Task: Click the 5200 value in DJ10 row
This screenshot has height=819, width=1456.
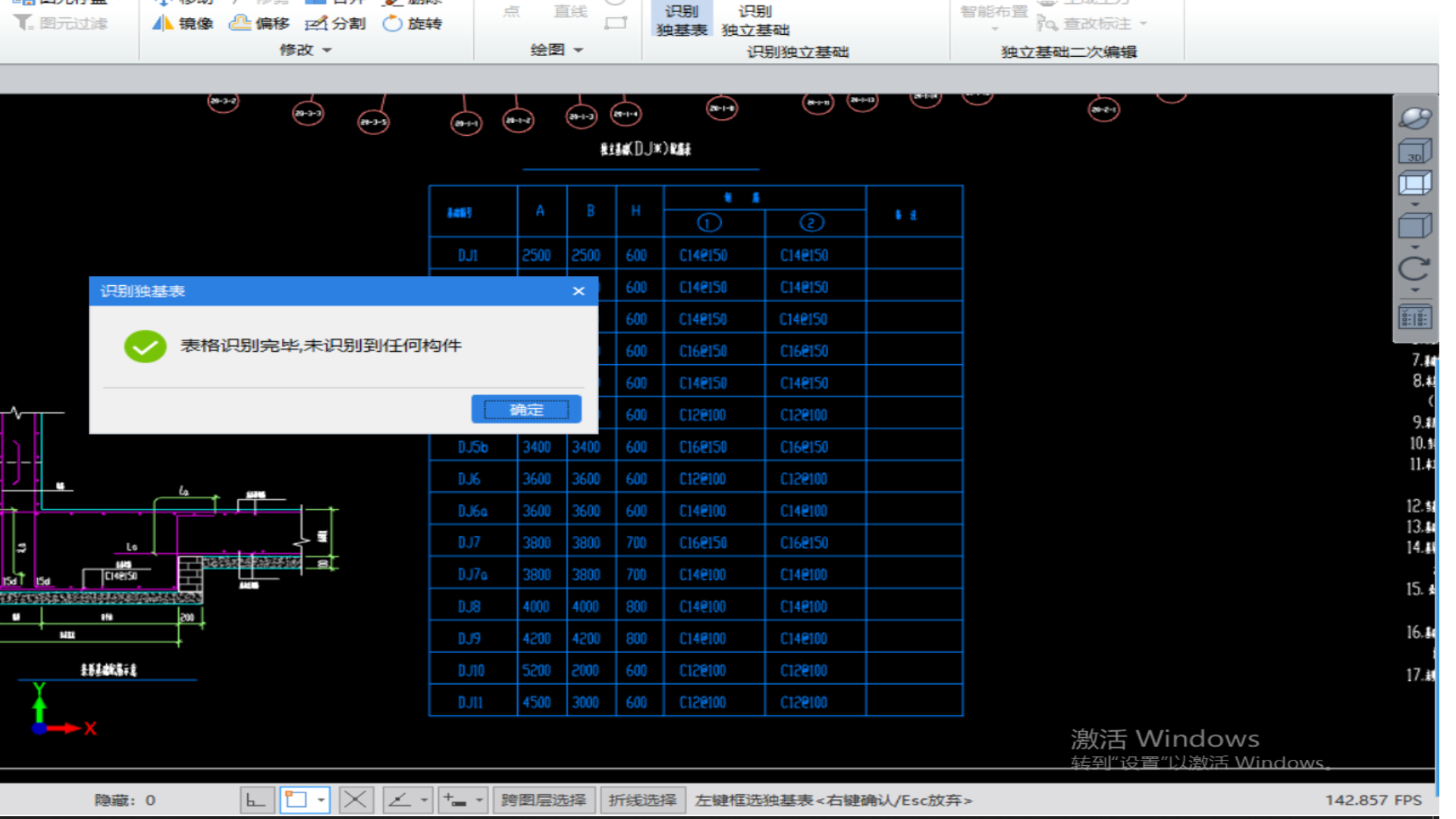Action: [x=536, y=670]
